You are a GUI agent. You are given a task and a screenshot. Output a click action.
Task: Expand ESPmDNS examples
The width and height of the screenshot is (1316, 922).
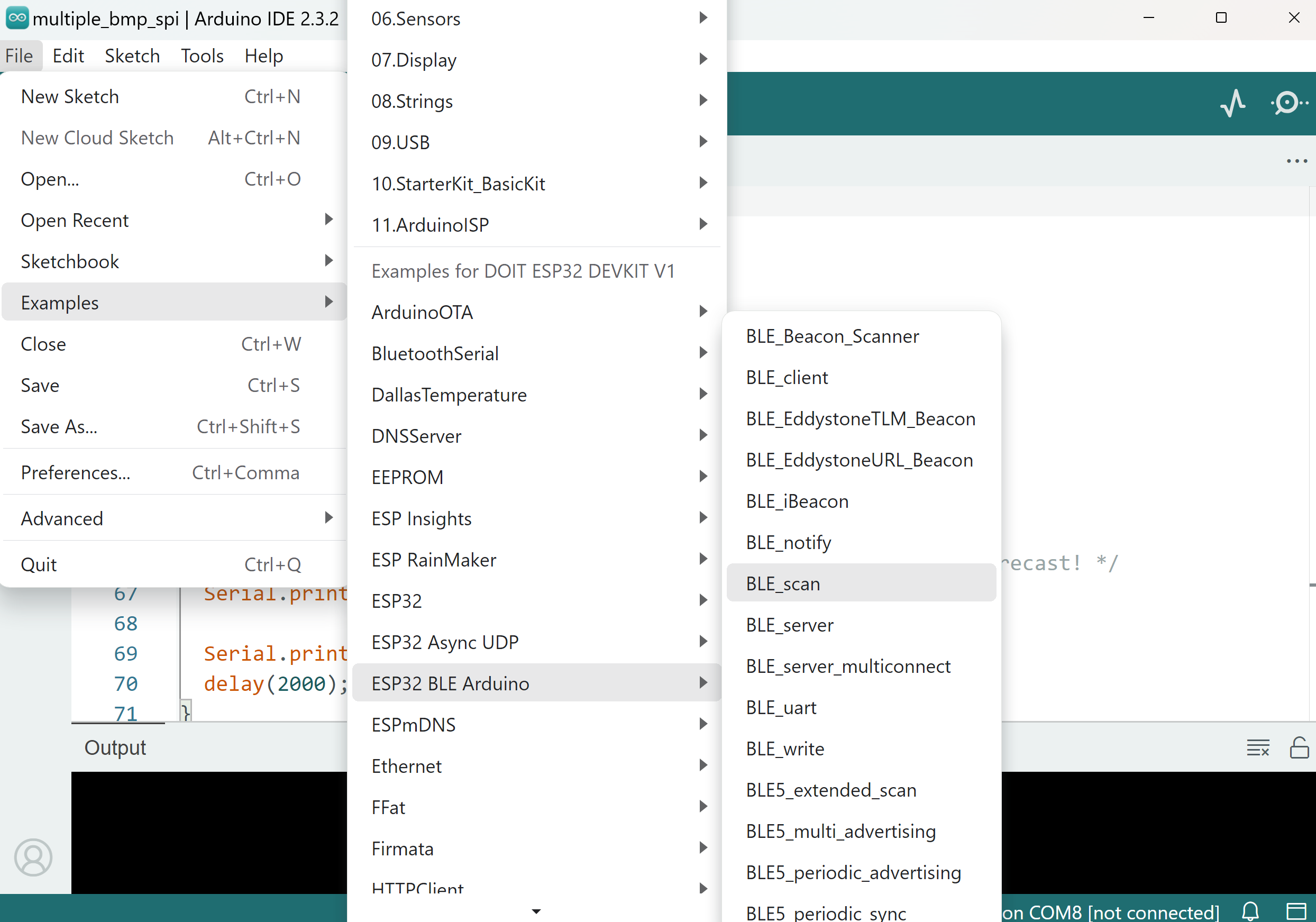(x=536, y=725)
